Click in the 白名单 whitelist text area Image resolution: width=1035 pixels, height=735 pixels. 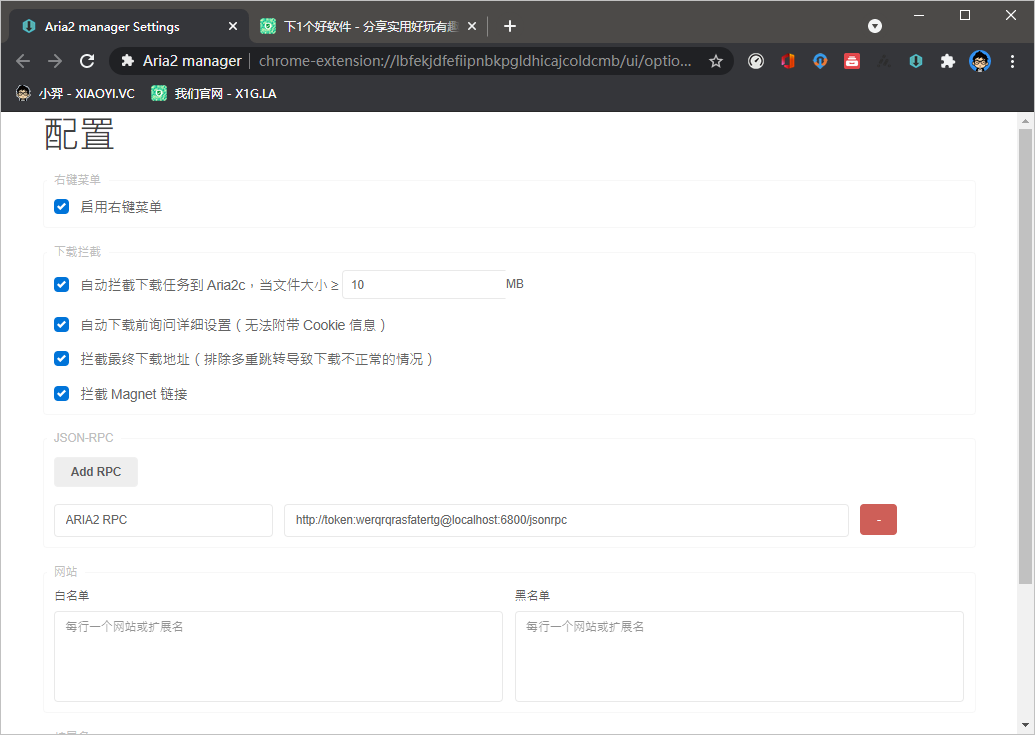278,656
